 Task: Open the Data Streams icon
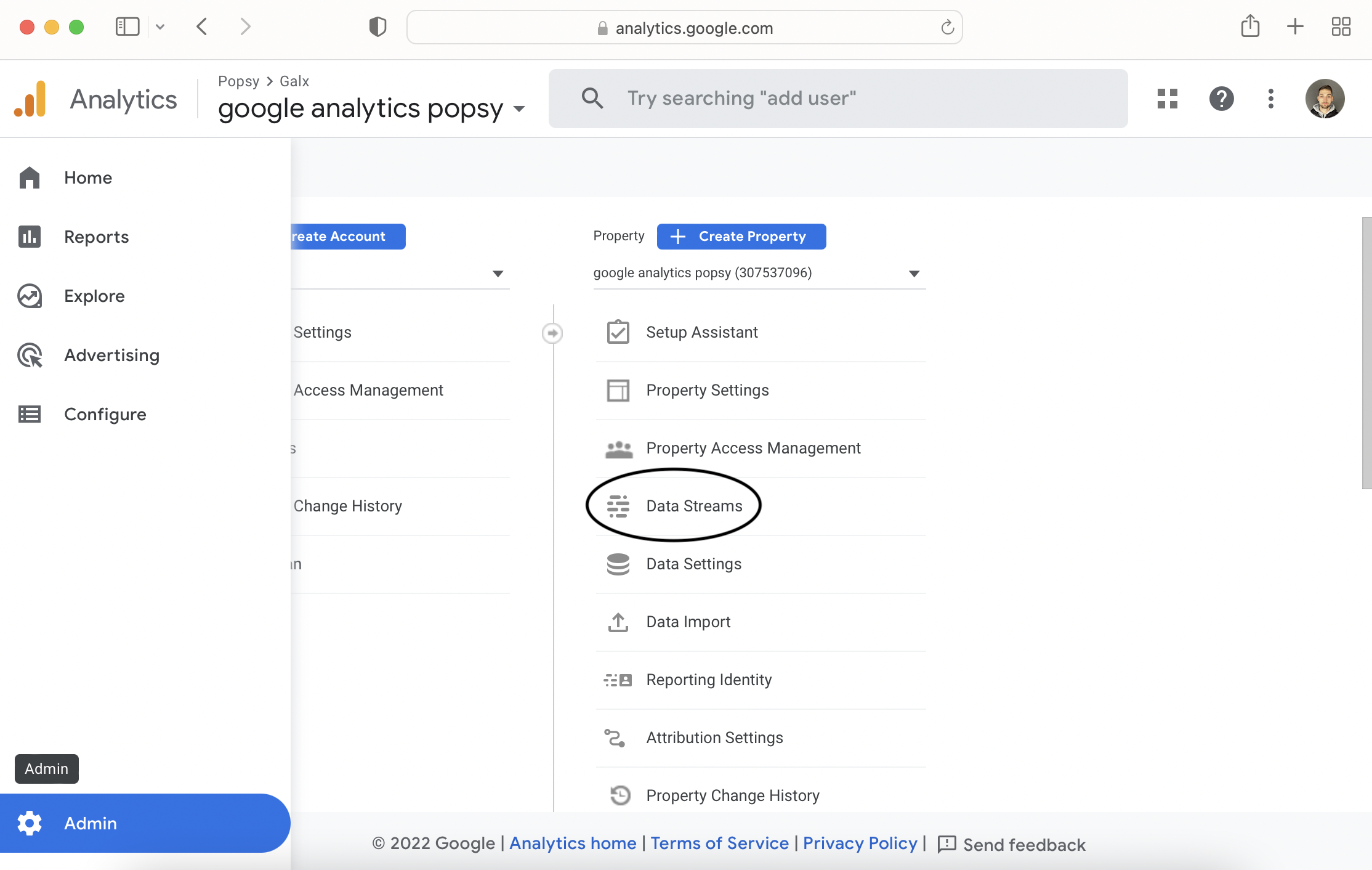(618, 506)
